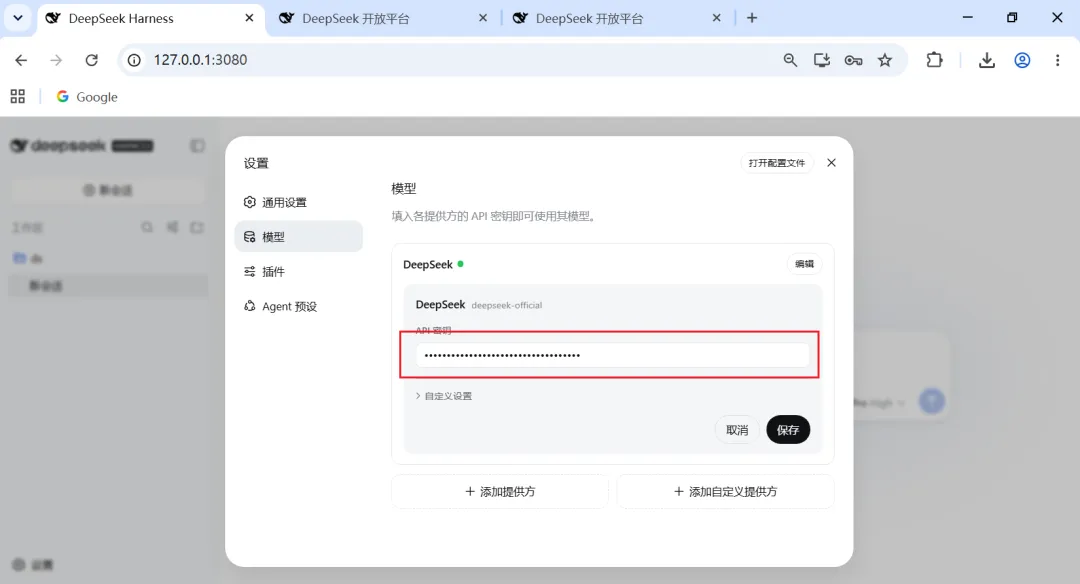Click 取消 button
Screen dimensions: 1080x584
click(x=737, y=430)
